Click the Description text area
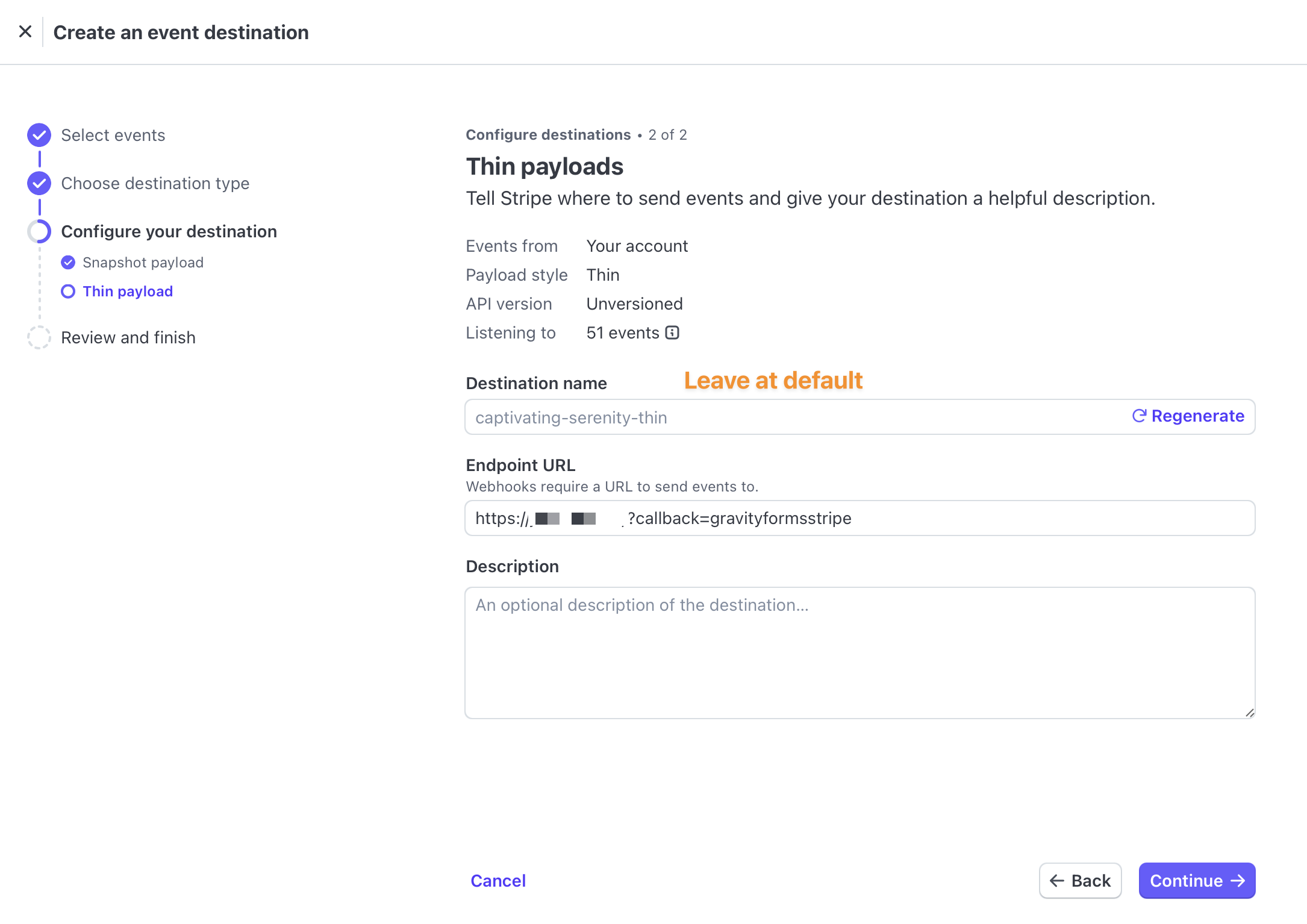 tap(859, 653)
